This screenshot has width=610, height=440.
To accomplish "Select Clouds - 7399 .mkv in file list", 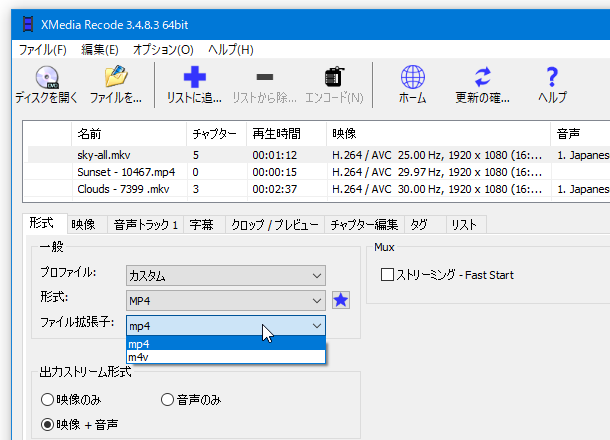I will [123, 189].
